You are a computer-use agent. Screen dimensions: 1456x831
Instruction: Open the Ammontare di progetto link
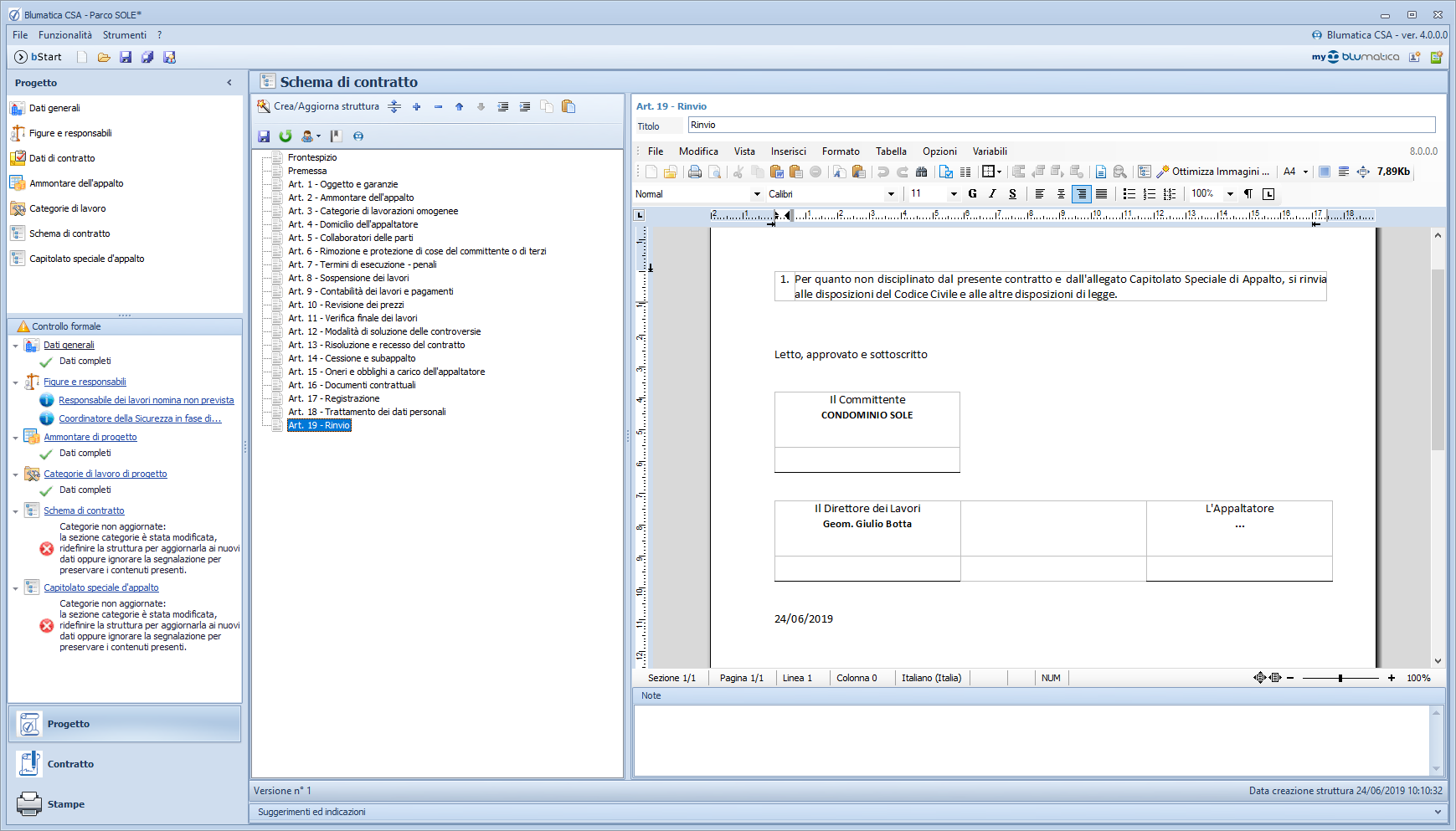pos(90,437)
